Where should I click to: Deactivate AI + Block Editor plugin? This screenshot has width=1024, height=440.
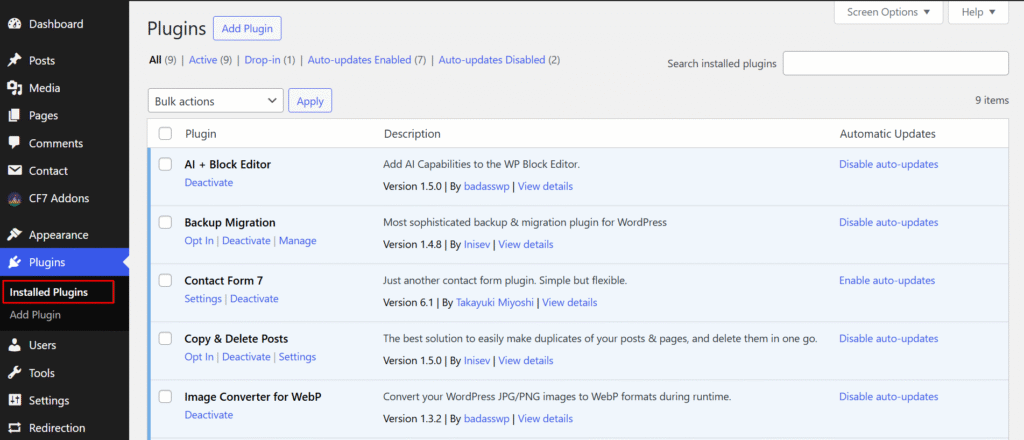pyautogui.click(x=209, y=183)
